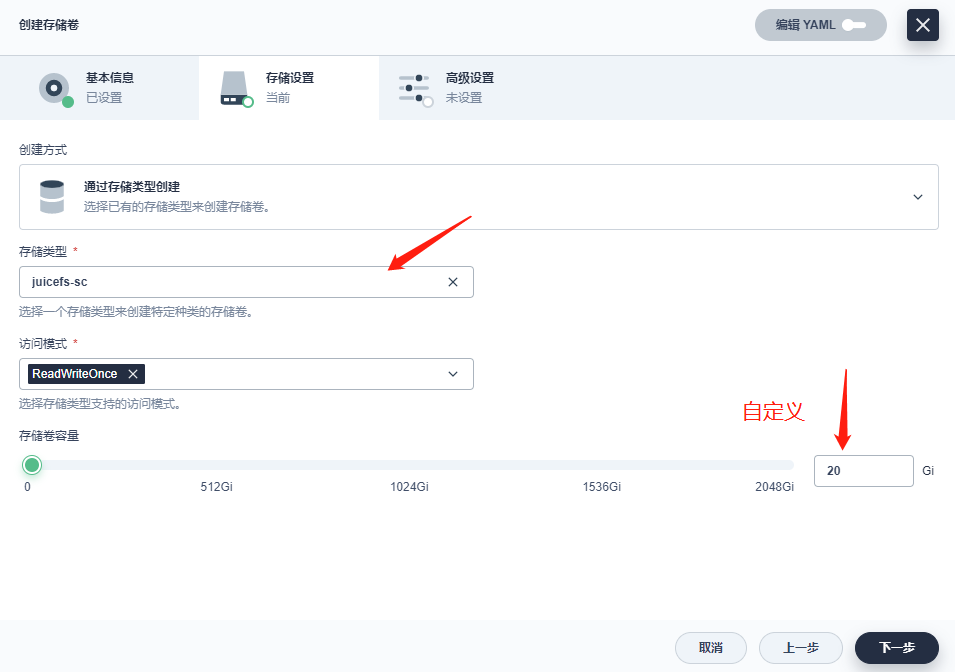Click the 存储类型 field label
The image size is (955, 672).
pyautogui.click(x=43, y=252)
